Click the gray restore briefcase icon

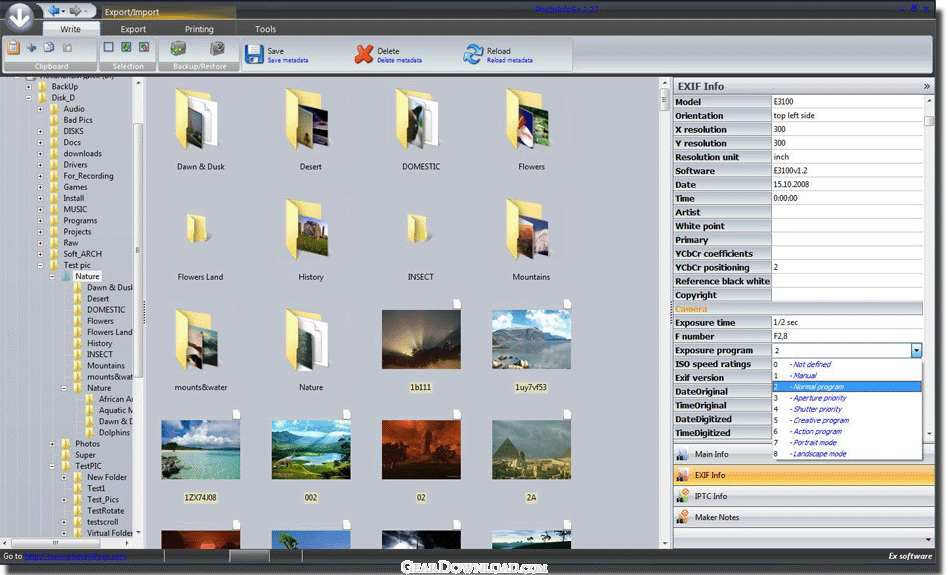[x=217, y=48]
